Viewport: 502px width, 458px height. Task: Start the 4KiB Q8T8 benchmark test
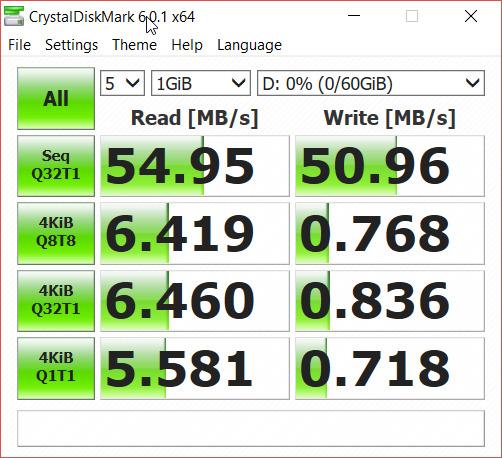(x=56, y=233)
